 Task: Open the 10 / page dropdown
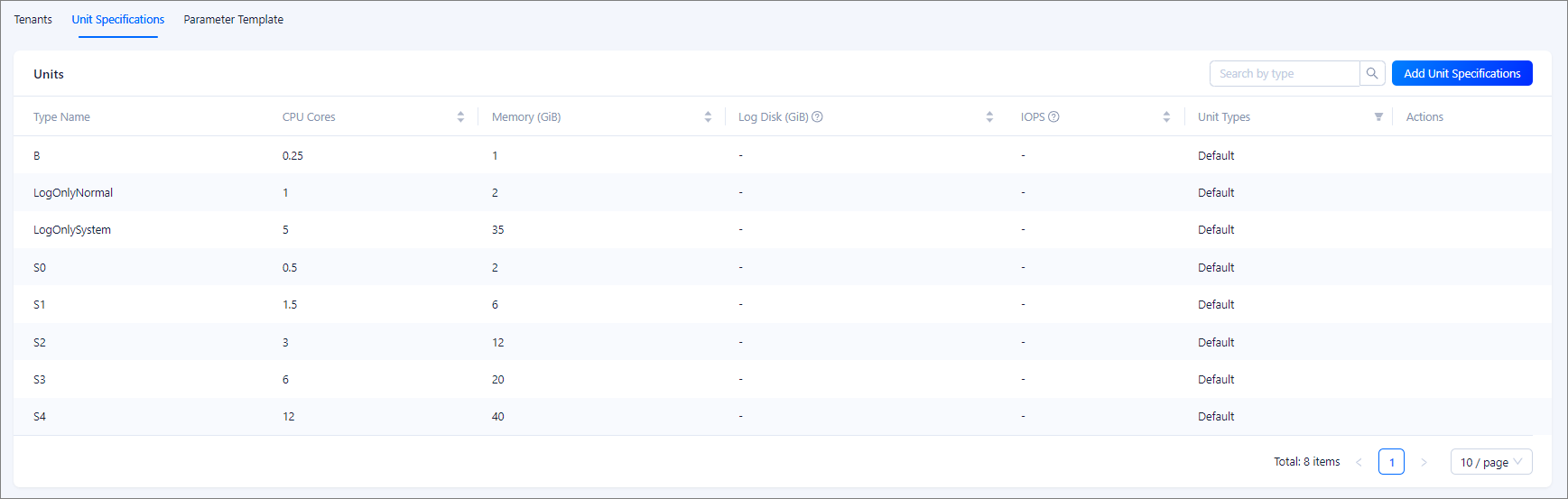[1490, 462]
